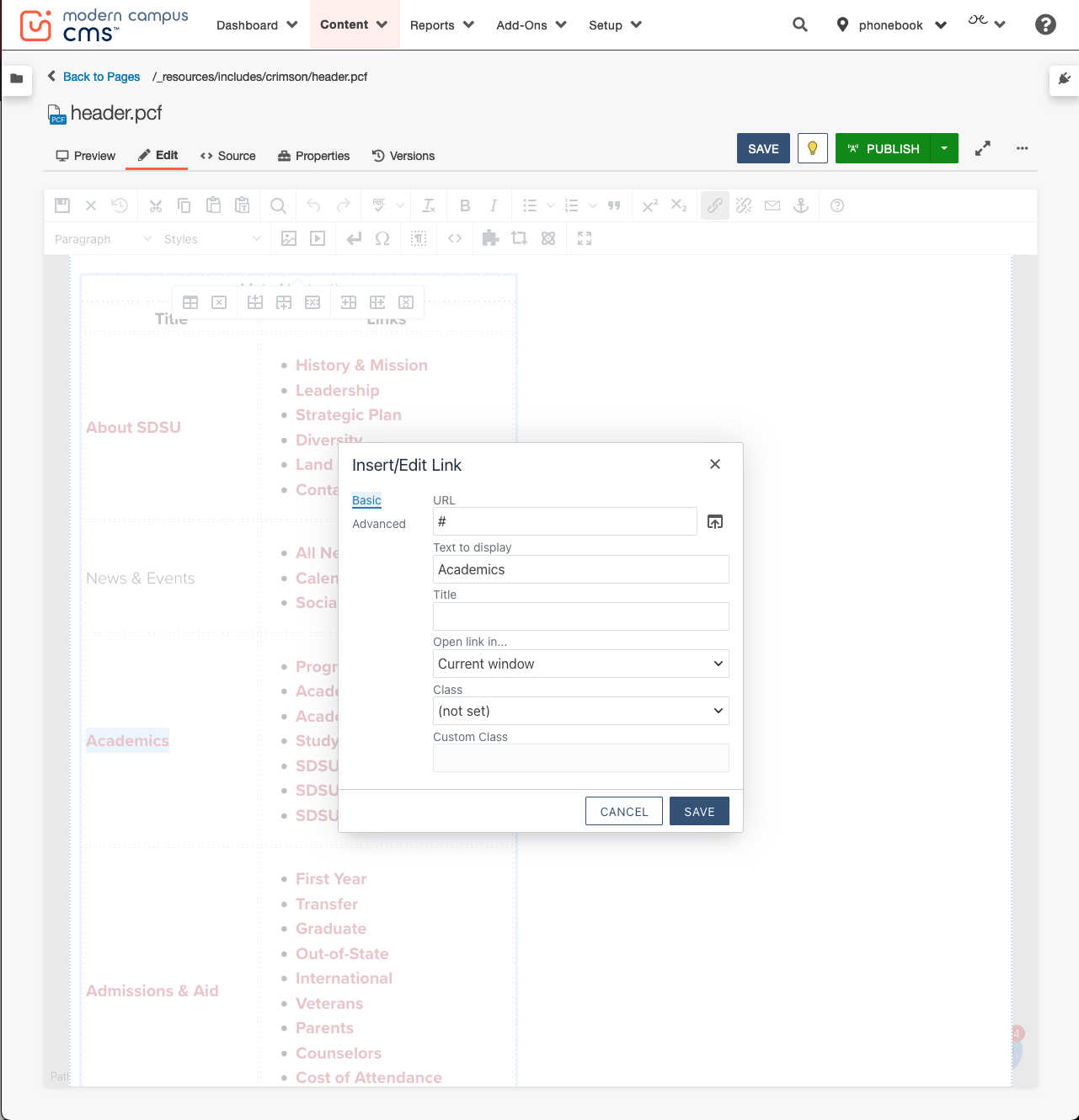
Task: Click the Title input field
Action: (x=581, y=616)
